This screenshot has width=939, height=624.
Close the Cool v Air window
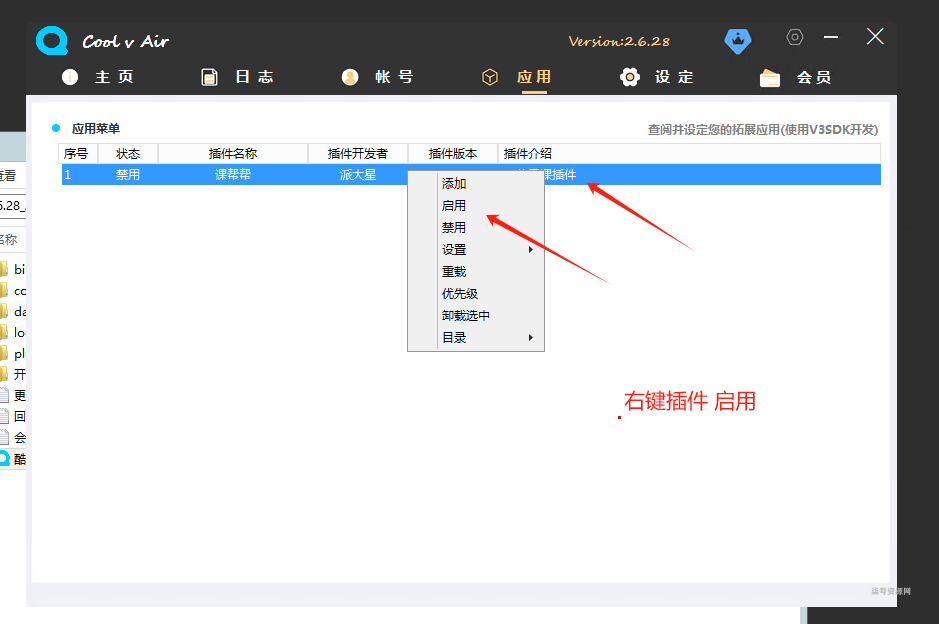[875, 37]
